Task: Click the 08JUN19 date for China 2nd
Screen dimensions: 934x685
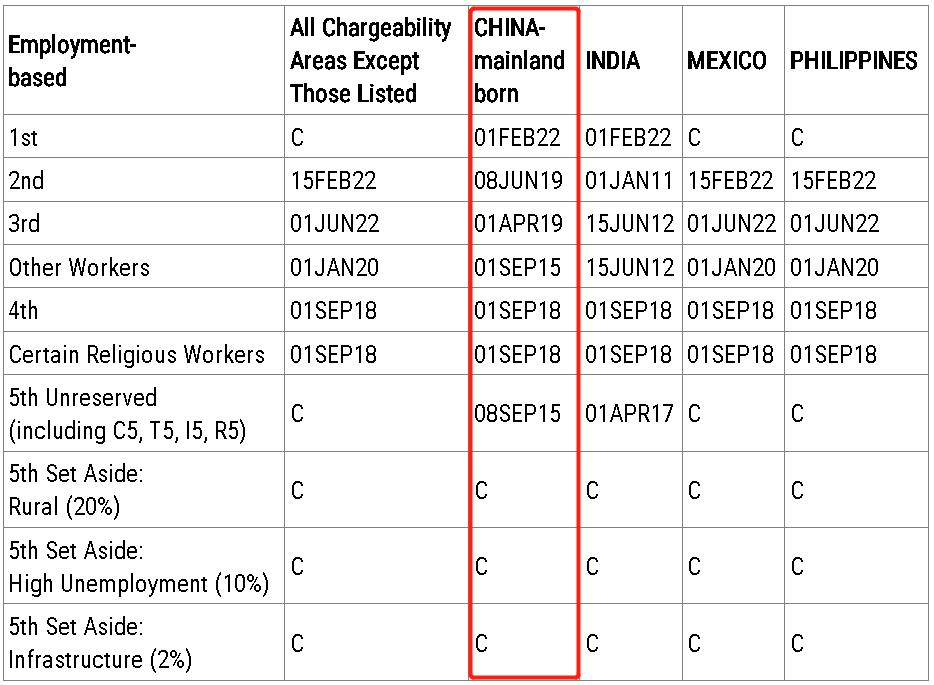Action: pyautogui.click(x=518, y=181)
